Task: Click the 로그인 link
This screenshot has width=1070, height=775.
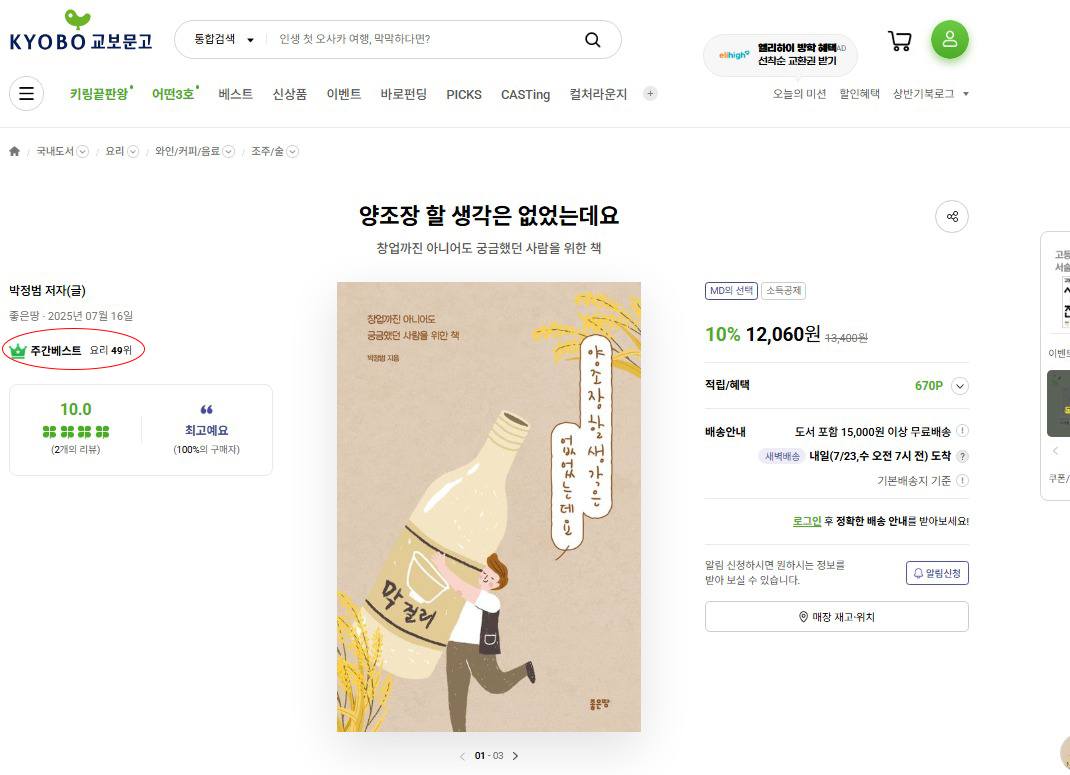Action: point(807,521)
